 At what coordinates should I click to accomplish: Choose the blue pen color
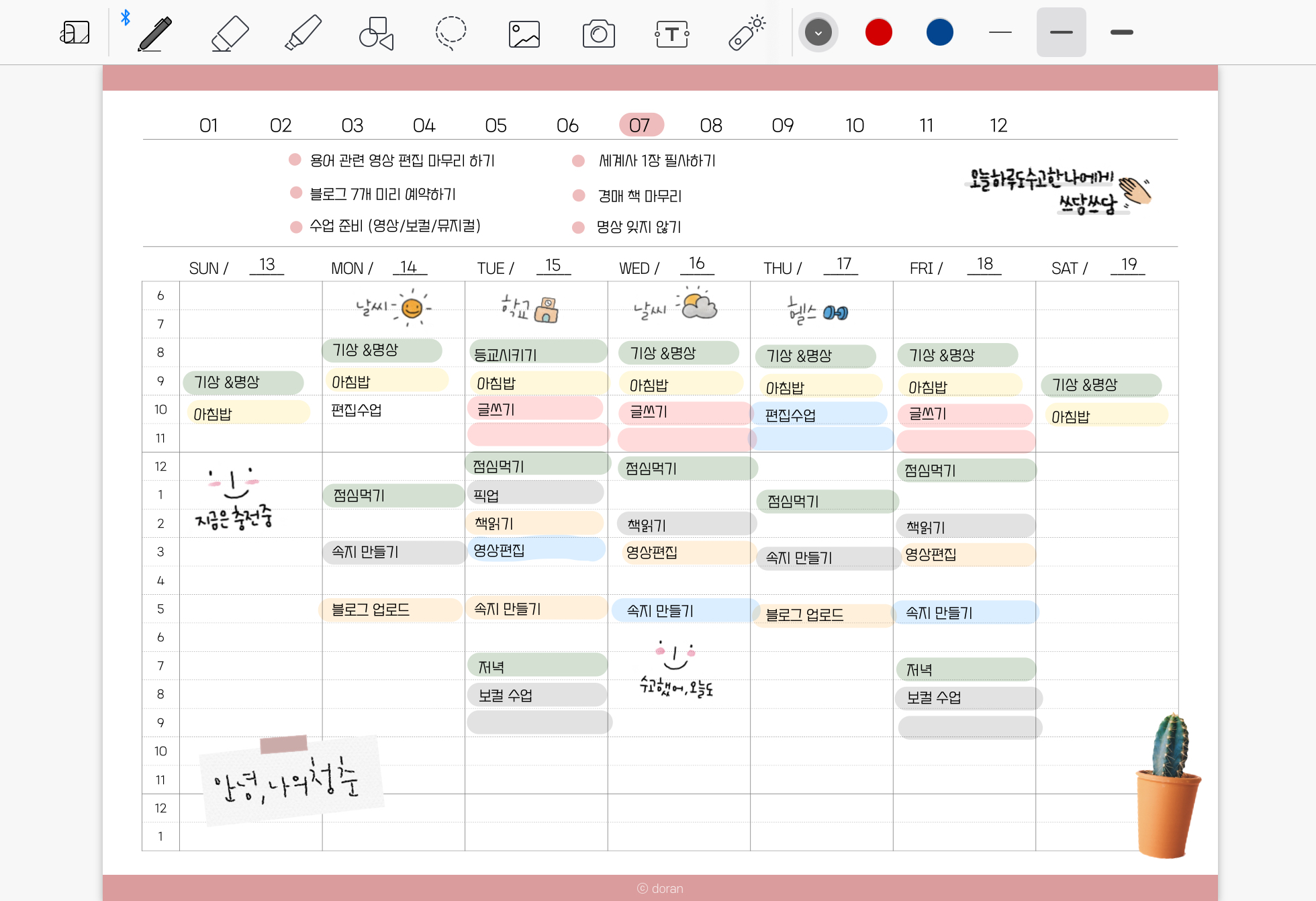[939, 32]
